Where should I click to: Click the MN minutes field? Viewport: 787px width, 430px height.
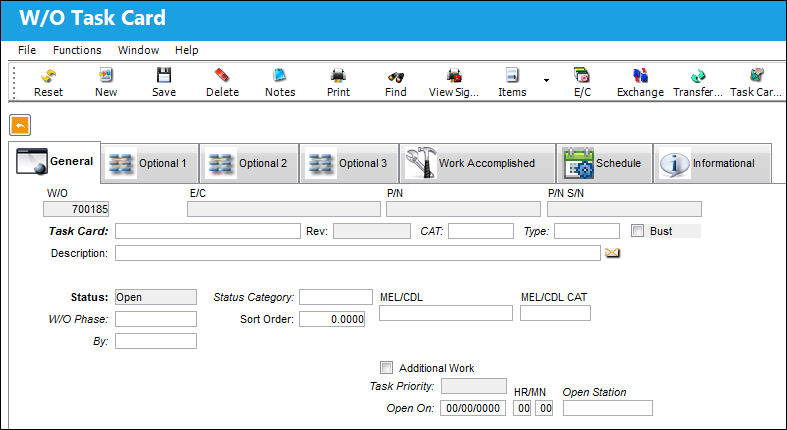(x=544, y=408)
